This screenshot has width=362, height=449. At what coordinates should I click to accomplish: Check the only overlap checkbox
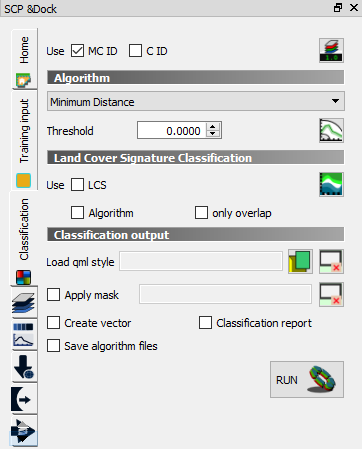click(x=201, y=213)
